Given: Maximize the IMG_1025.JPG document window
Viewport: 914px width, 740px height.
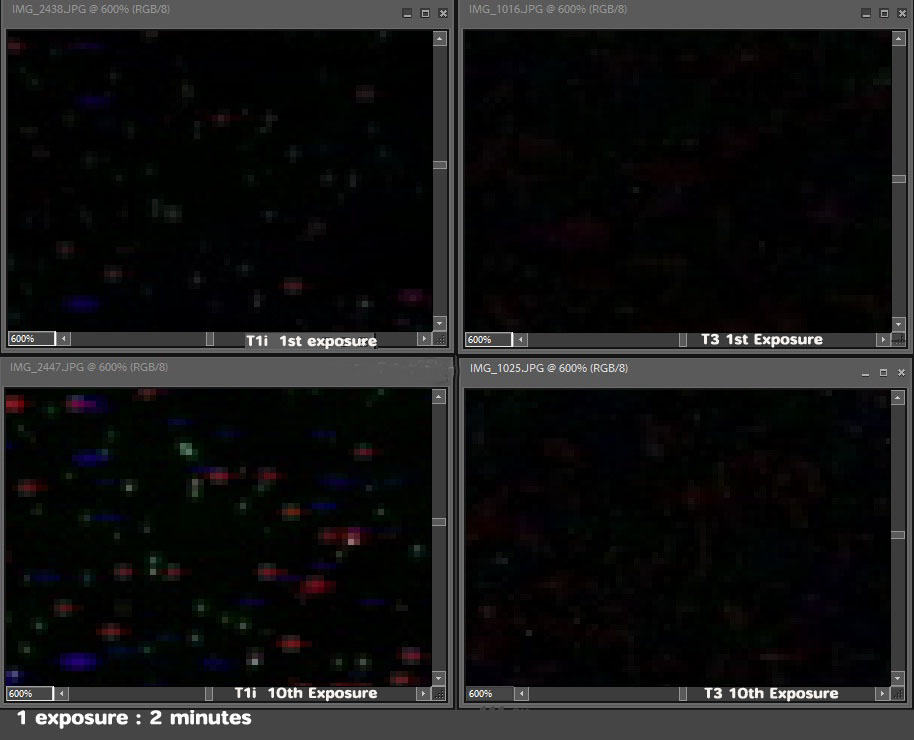Looking at the screenshot, I should coord(884,373).
